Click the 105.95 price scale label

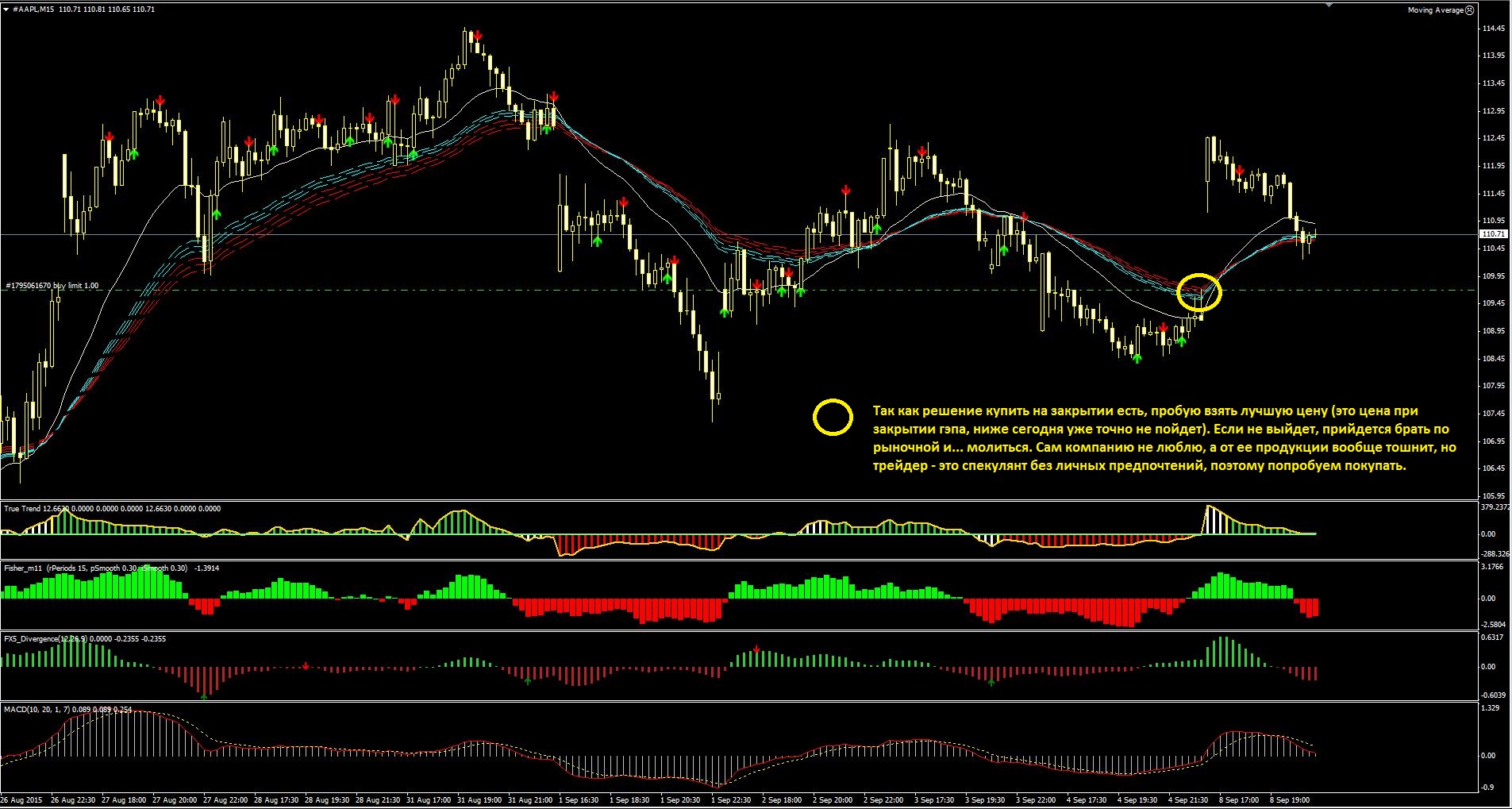point(1493,495)
